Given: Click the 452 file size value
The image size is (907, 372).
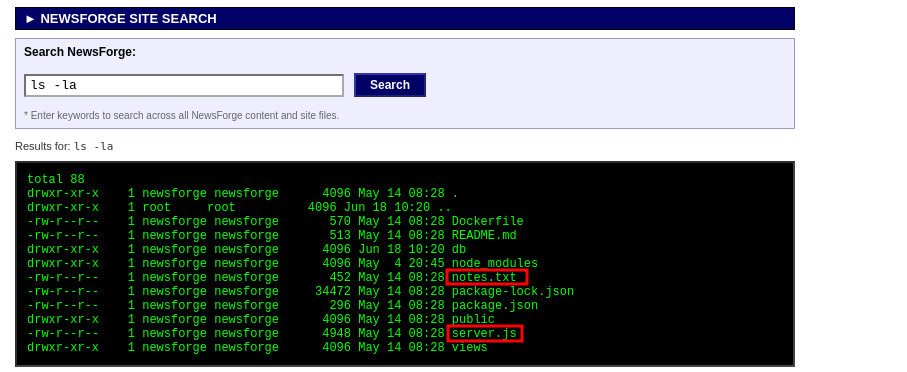Looking at the screenshot, I should (340, 277).
